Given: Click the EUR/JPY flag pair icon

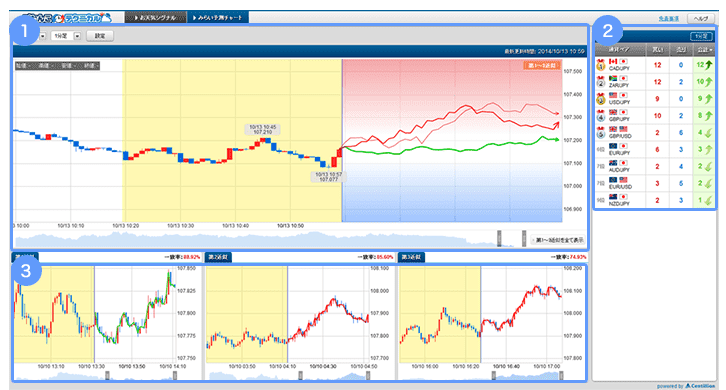Looking at the screenshot, I should [x=618, y=146].
